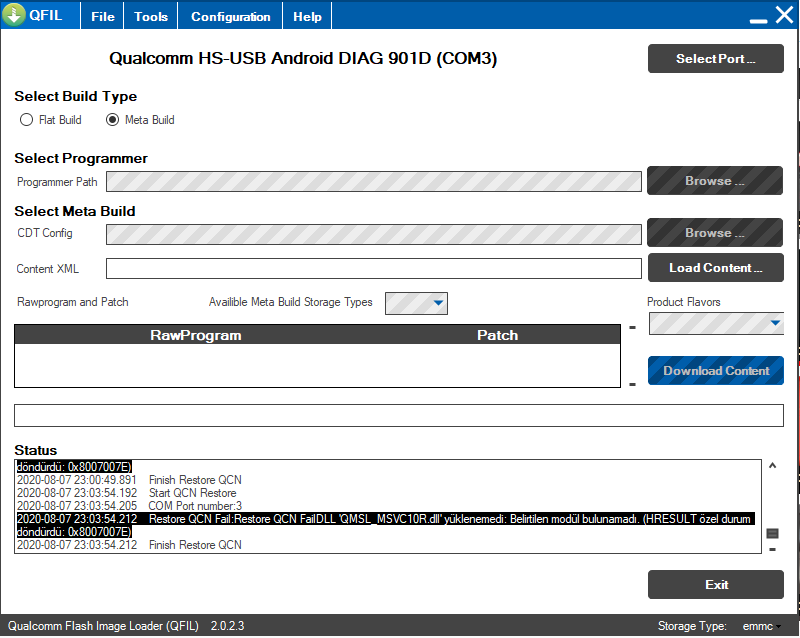Open the Help menu

tap(307, 16)
